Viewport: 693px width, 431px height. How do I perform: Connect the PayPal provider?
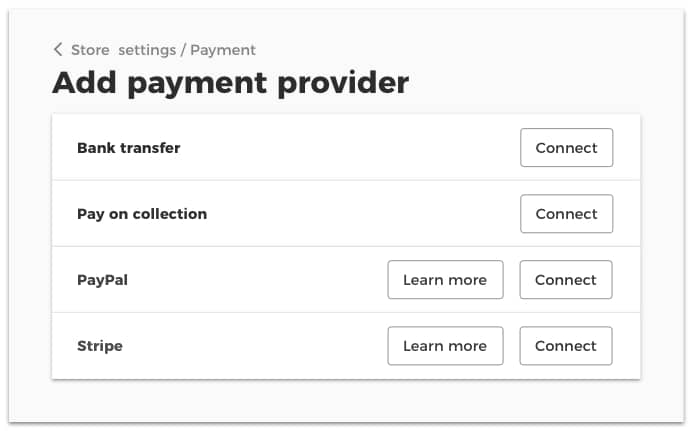tap(565, 280)
